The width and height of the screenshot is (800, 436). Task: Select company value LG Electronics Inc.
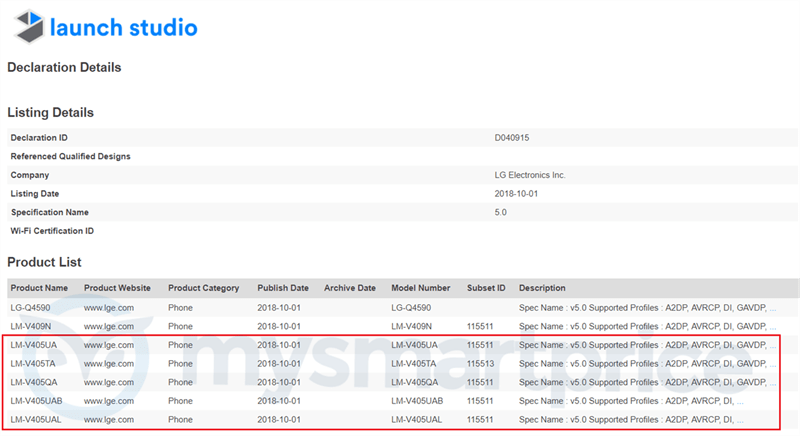coord(530,175)
